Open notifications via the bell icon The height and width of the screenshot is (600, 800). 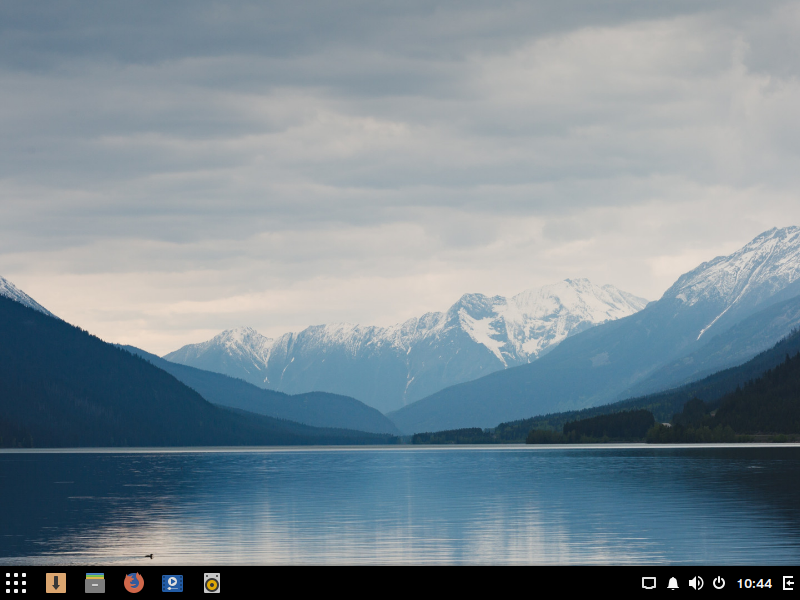tap(673, 583)
